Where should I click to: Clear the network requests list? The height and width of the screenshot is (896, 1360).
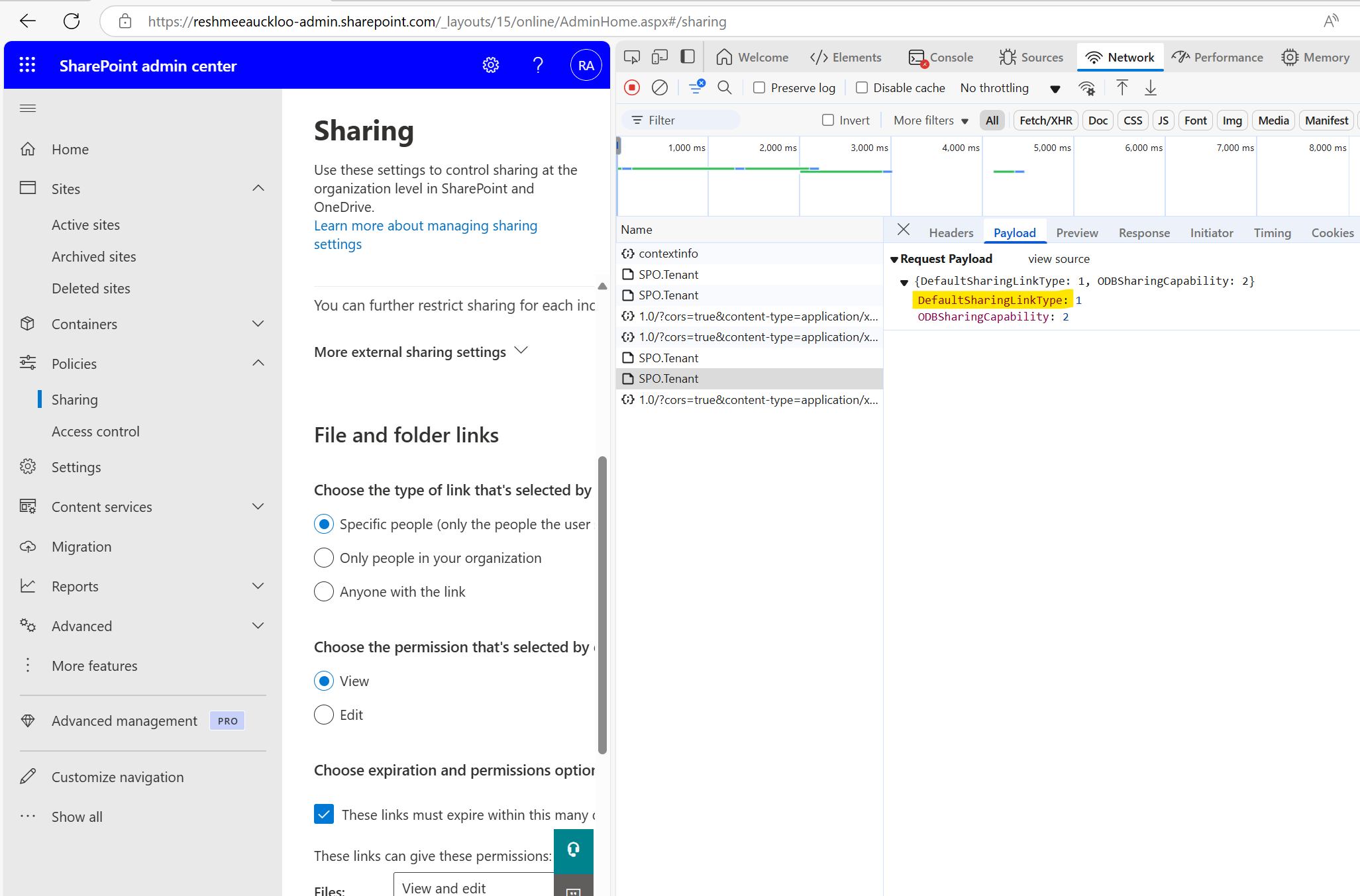[660, 87]
